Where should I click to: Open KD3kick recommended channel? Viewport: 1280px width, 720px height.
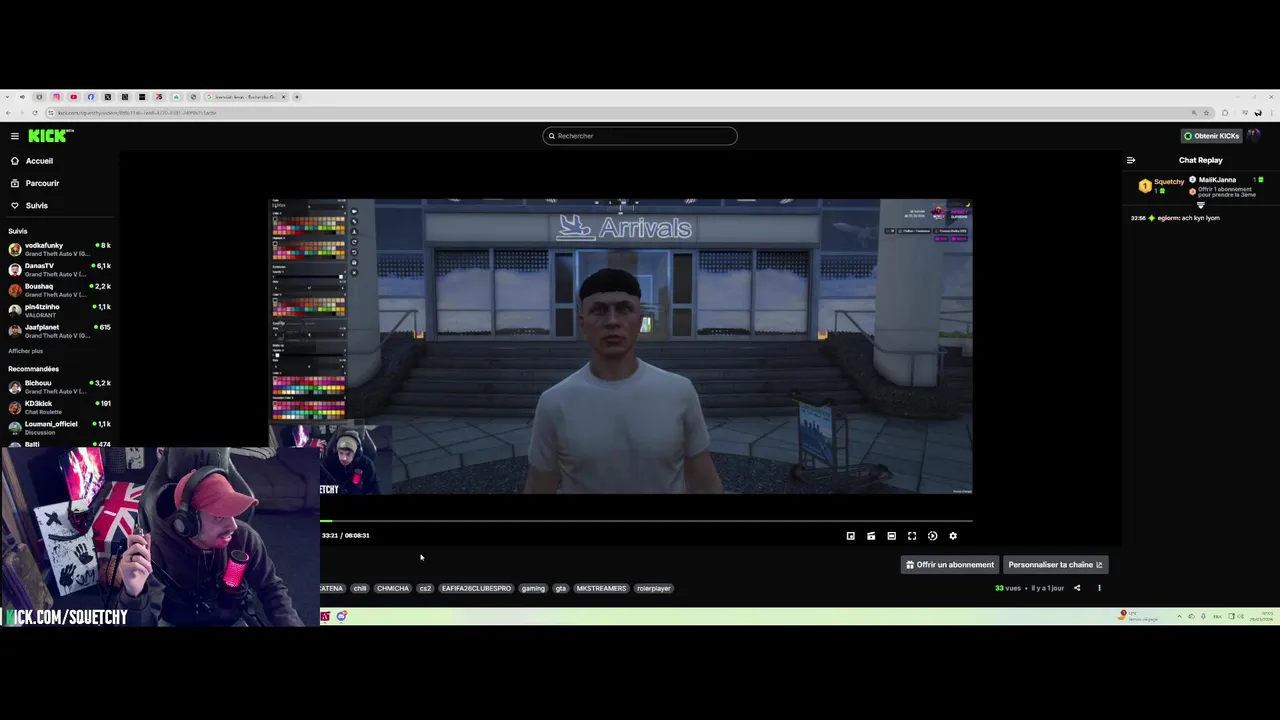pyautogui.click(x=60, y=407)
